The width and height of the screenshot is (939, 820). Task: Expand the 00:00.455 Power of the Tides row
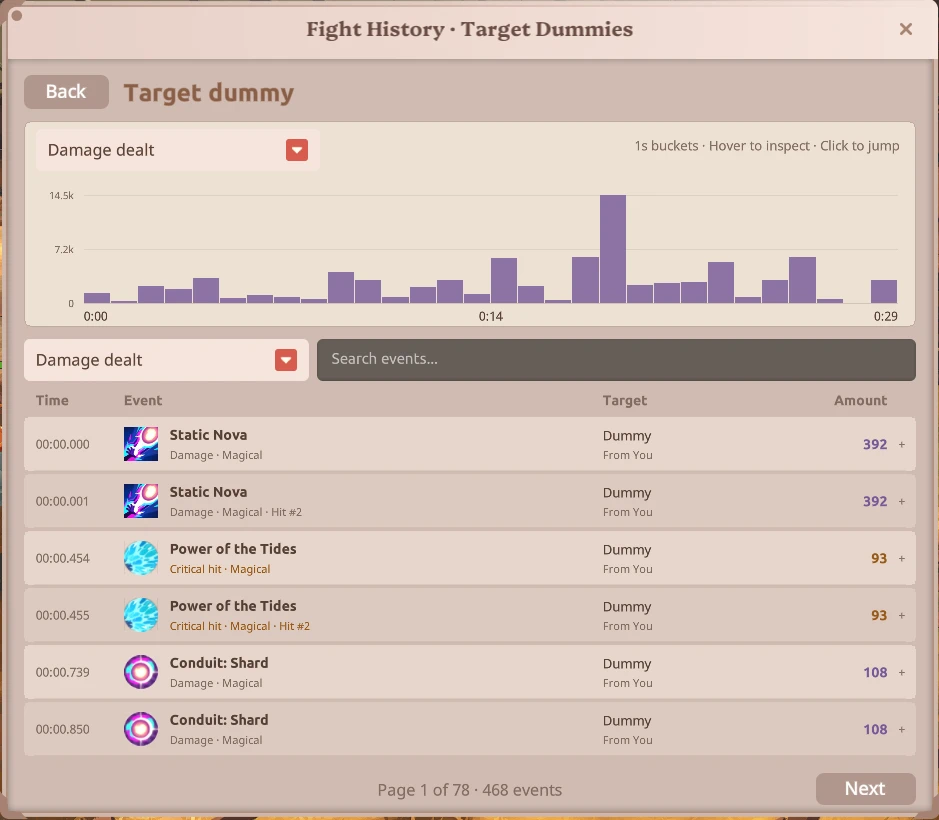(901, 615)
